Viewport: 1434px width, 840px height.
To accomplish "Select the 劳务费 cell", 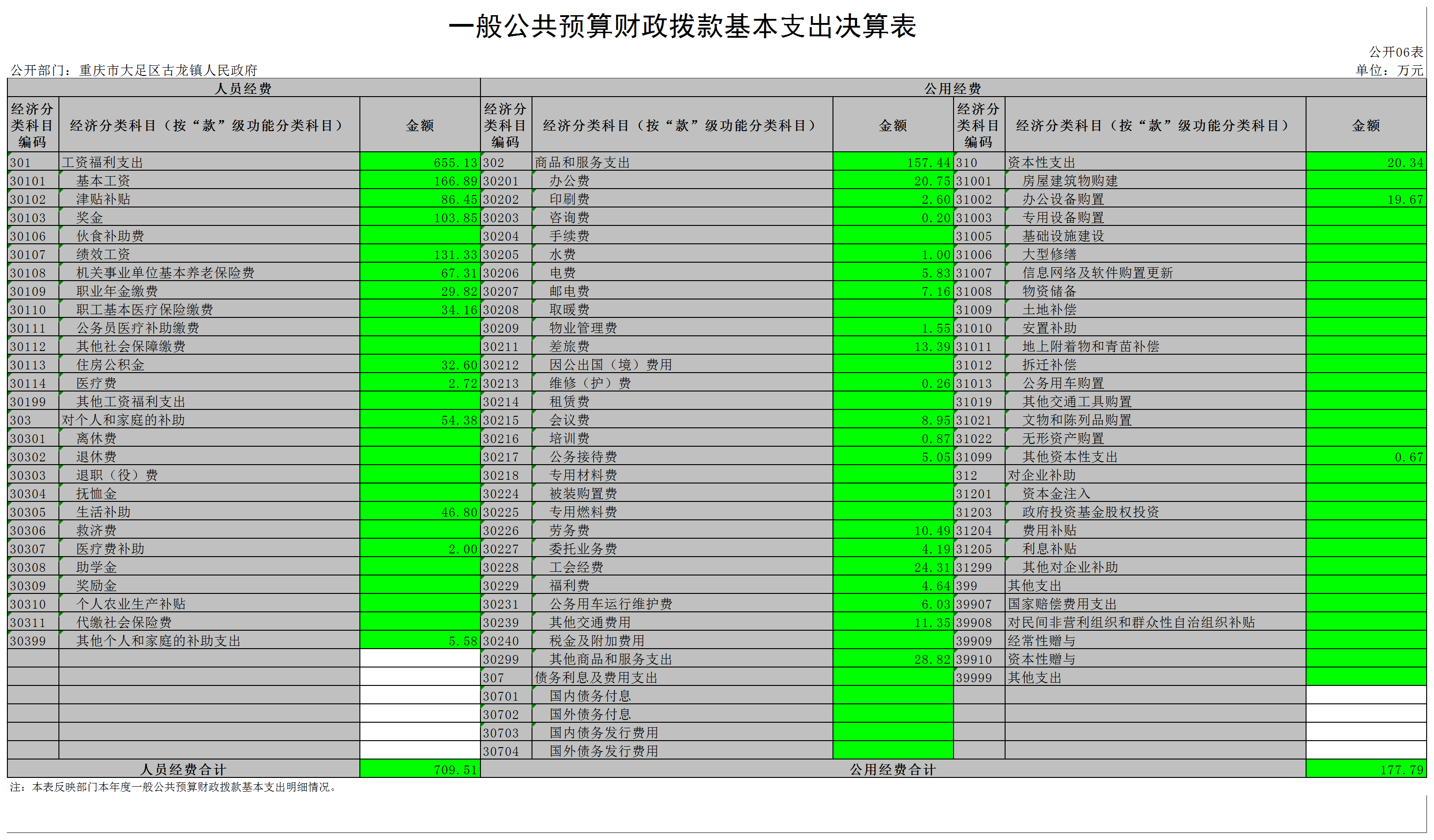I will (682, 530).
